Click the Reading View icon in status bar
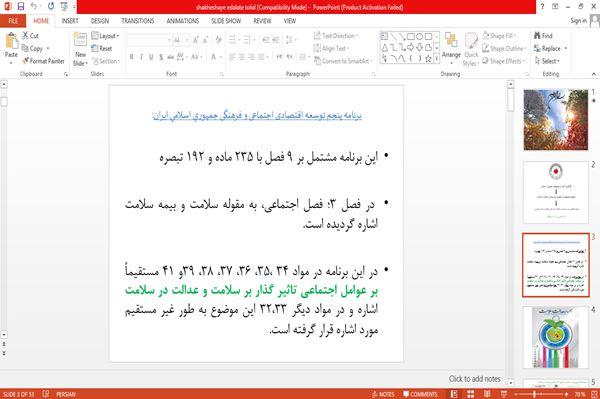600x399 pixels. tap(487, 394)
